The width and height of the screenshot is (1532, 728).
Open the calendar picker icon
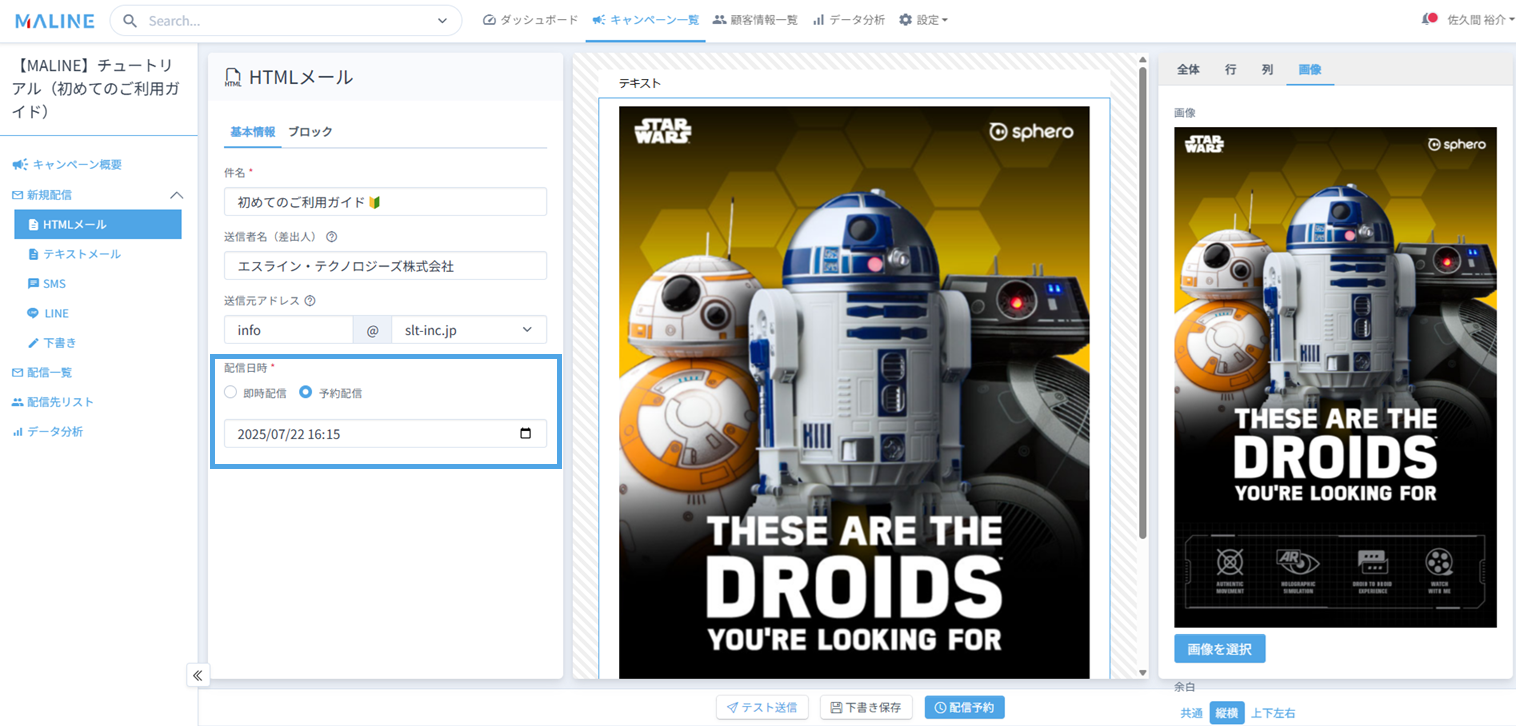[x=526, y=434]
